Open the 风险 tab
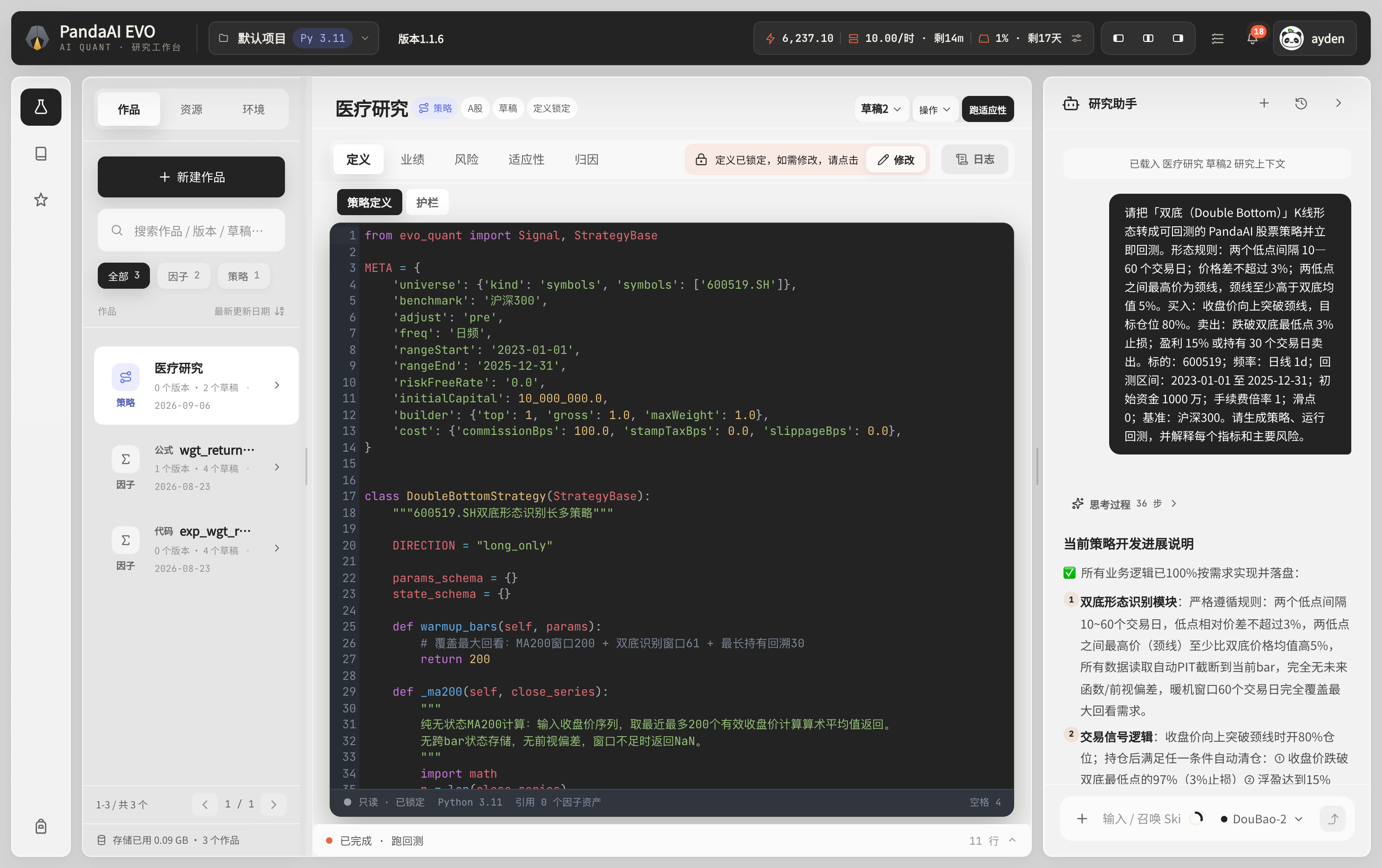The image size is (1382, 868). (467, 159)
